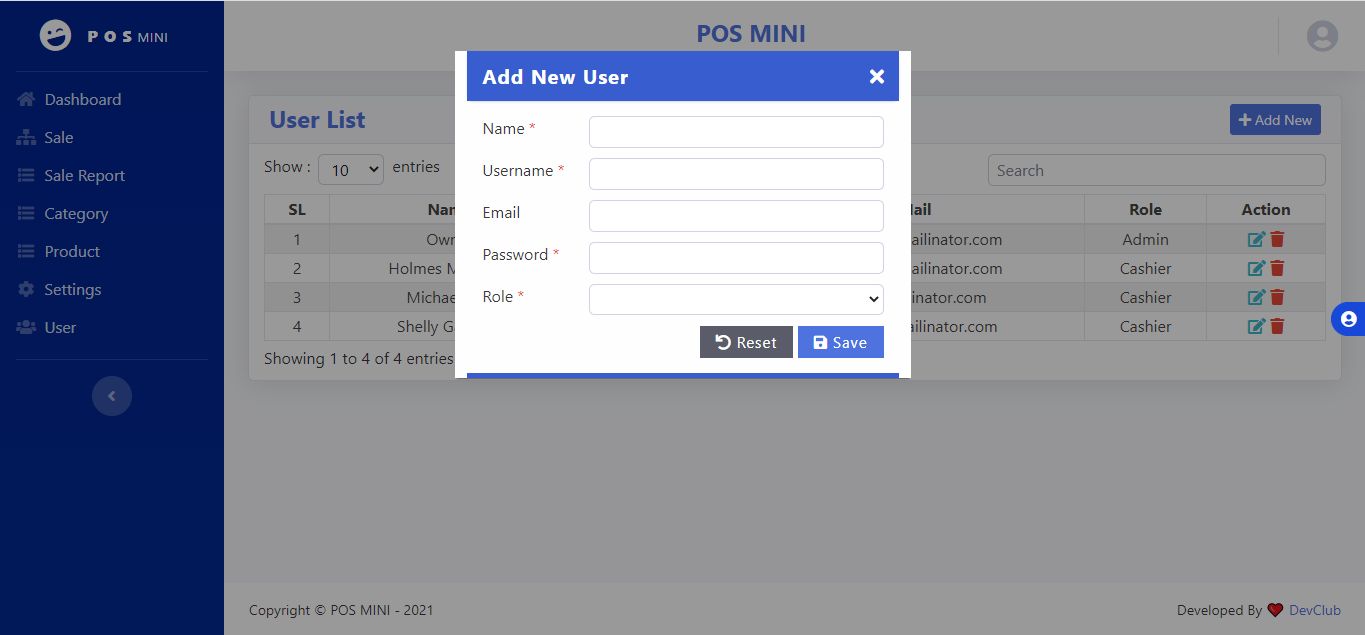1365x635 pixels.
Task: Open the Role dropdown
Action: (736, 299)
